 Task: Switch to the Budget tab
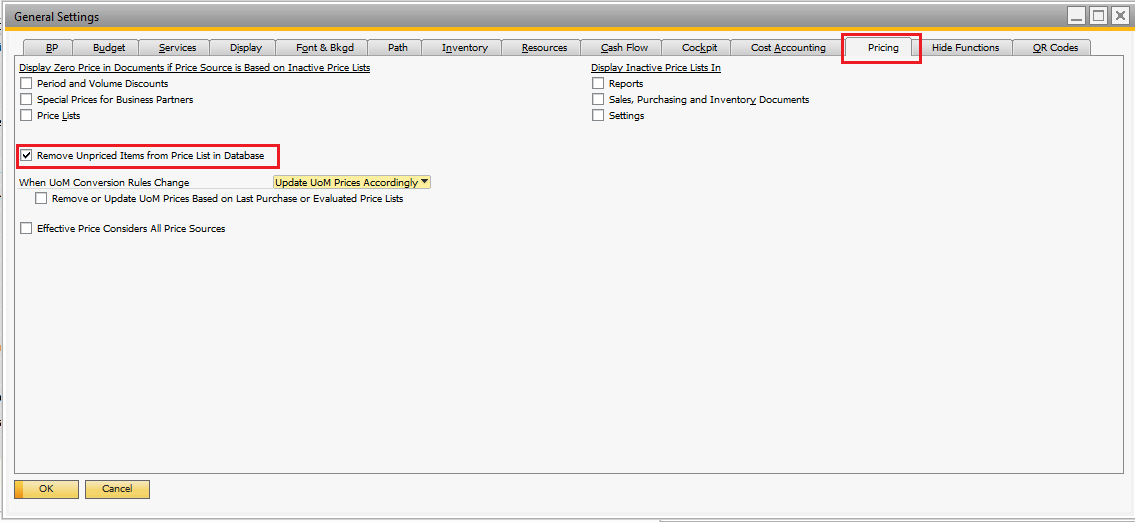pos(109,48)
